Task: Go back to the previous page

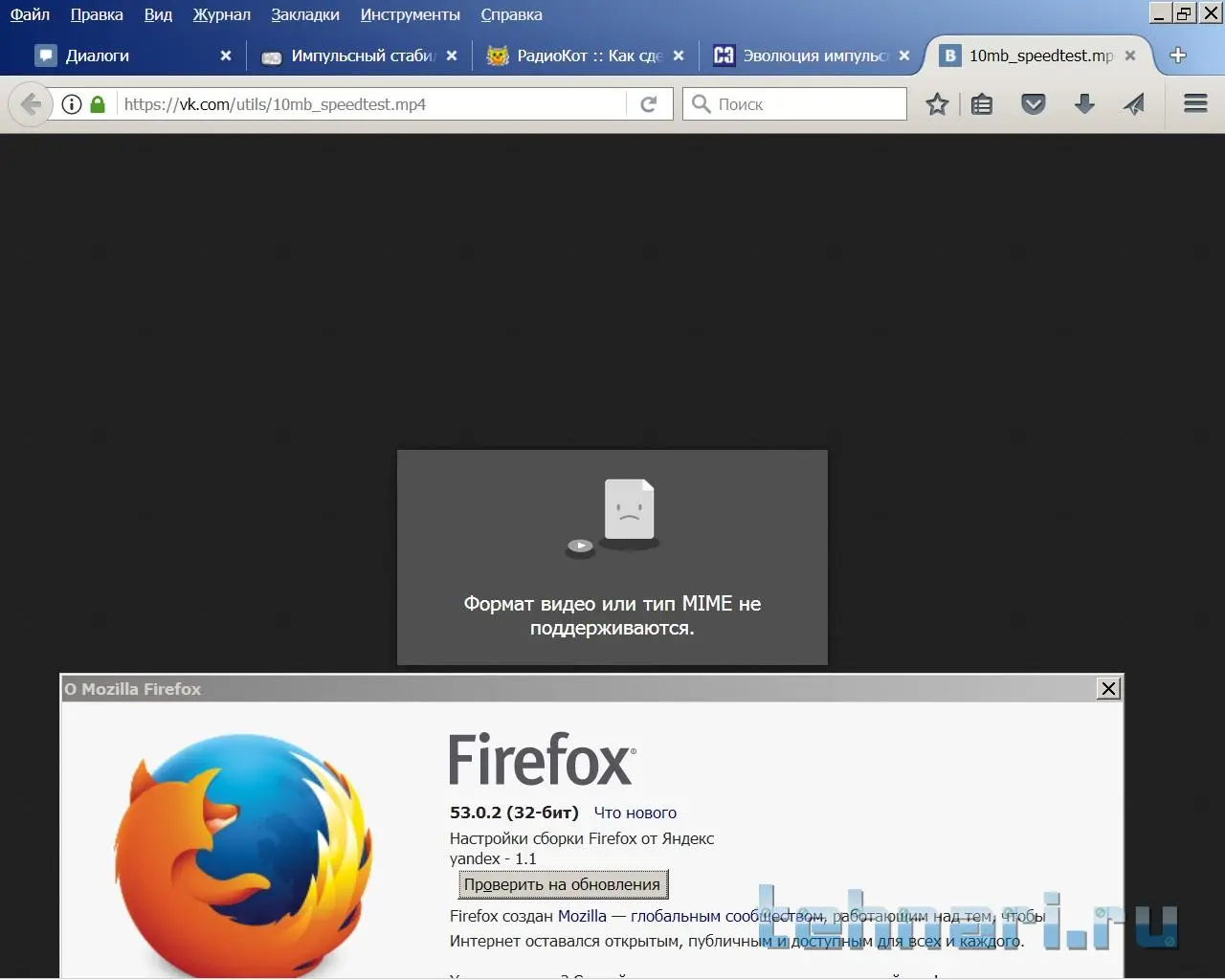Action: tap(31, 104)
